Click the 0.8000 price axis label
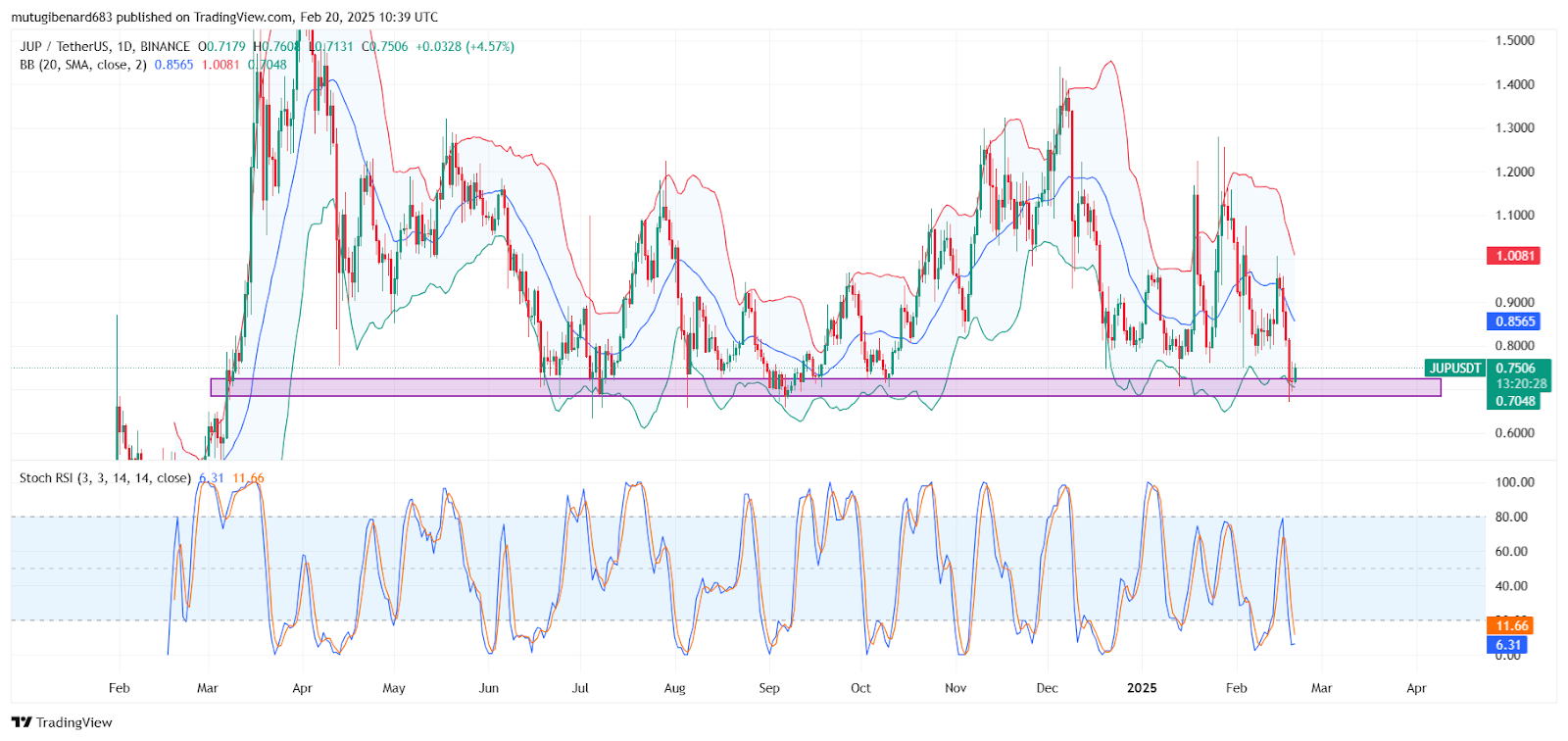Viewport: 1568px width, 741px height. tap(1515, 345)
